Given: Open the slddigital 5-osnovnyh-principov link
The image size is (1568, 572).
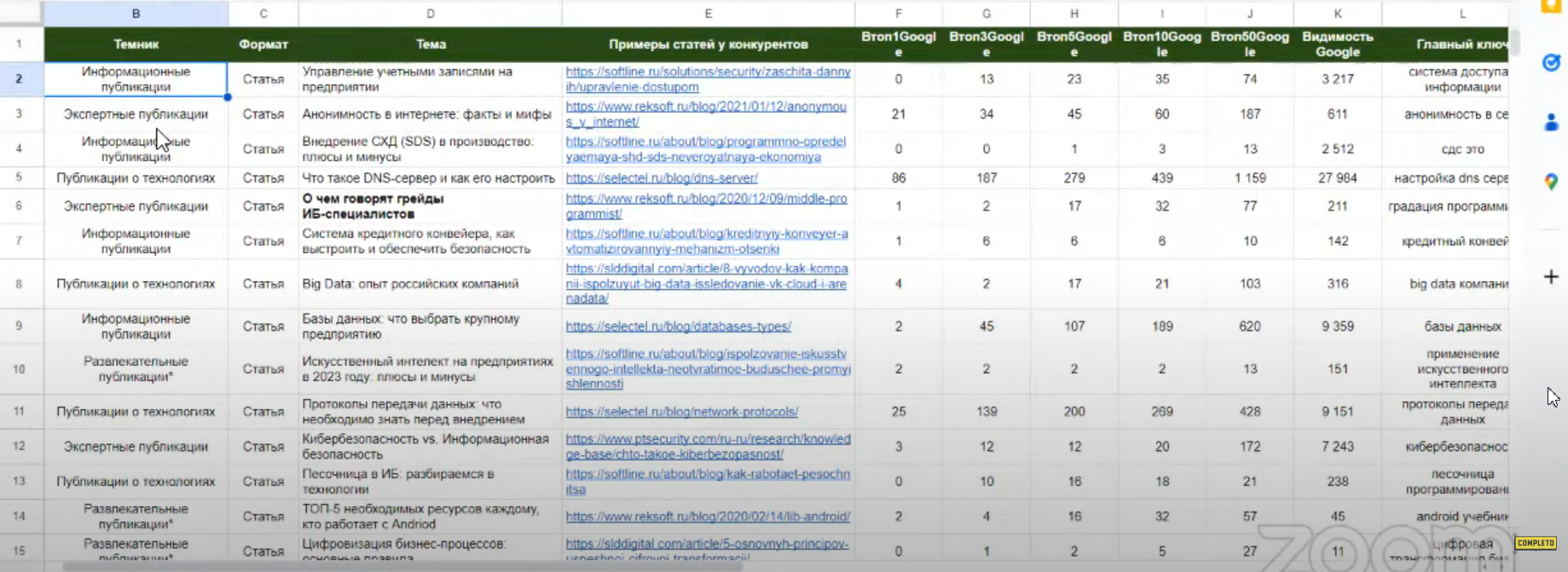Looking at the screenshot, I should tap(707, 551).
